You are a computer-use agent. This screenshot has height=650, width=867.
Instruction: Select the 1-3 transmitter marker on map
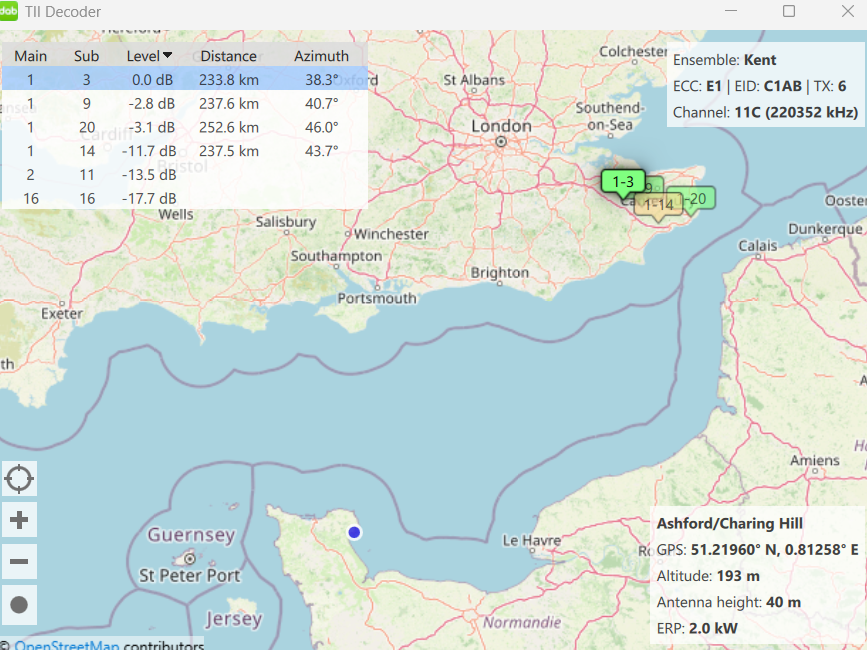point(623,182)
